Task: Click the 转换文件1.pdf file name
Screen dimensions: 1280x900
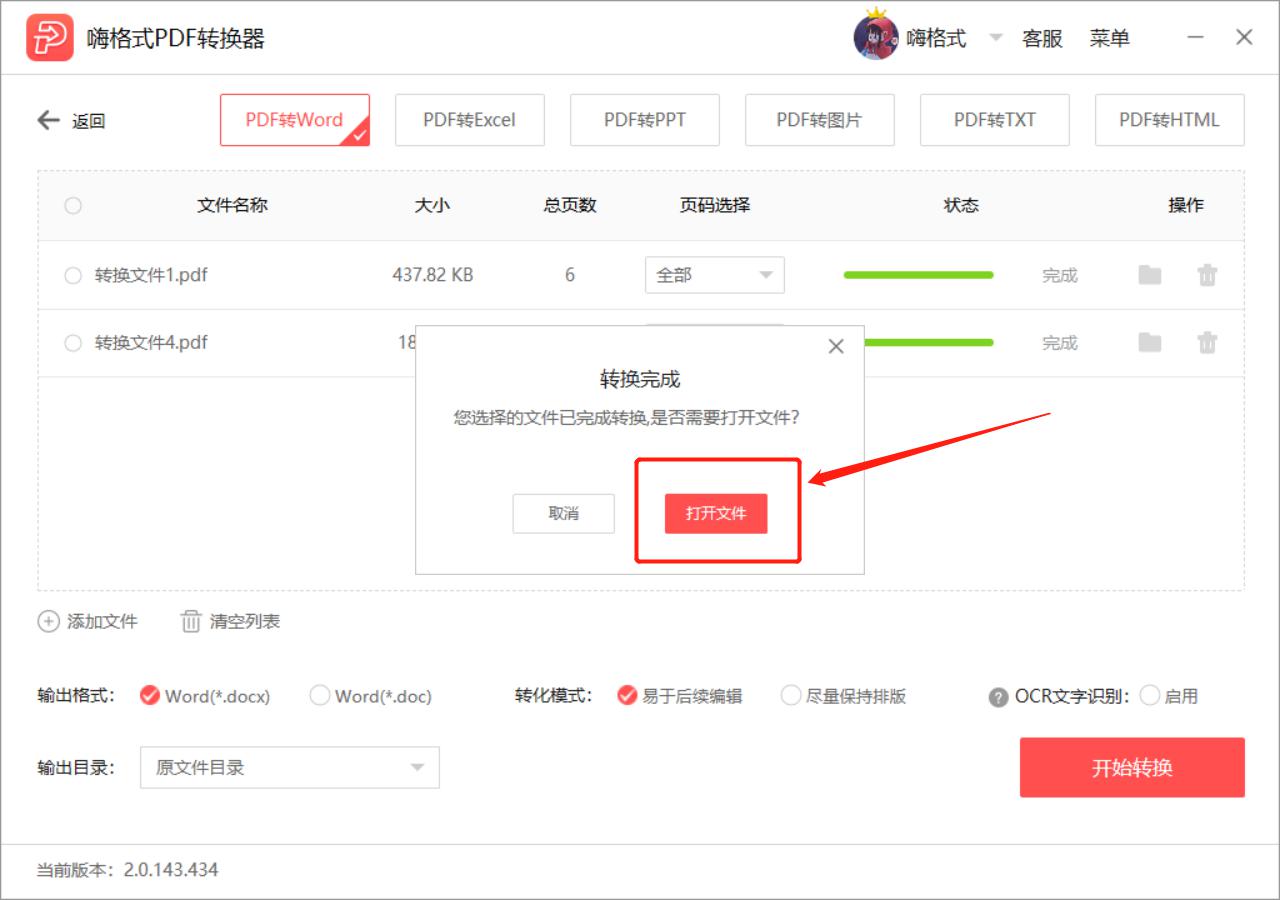Action: [x=151, y=275]
